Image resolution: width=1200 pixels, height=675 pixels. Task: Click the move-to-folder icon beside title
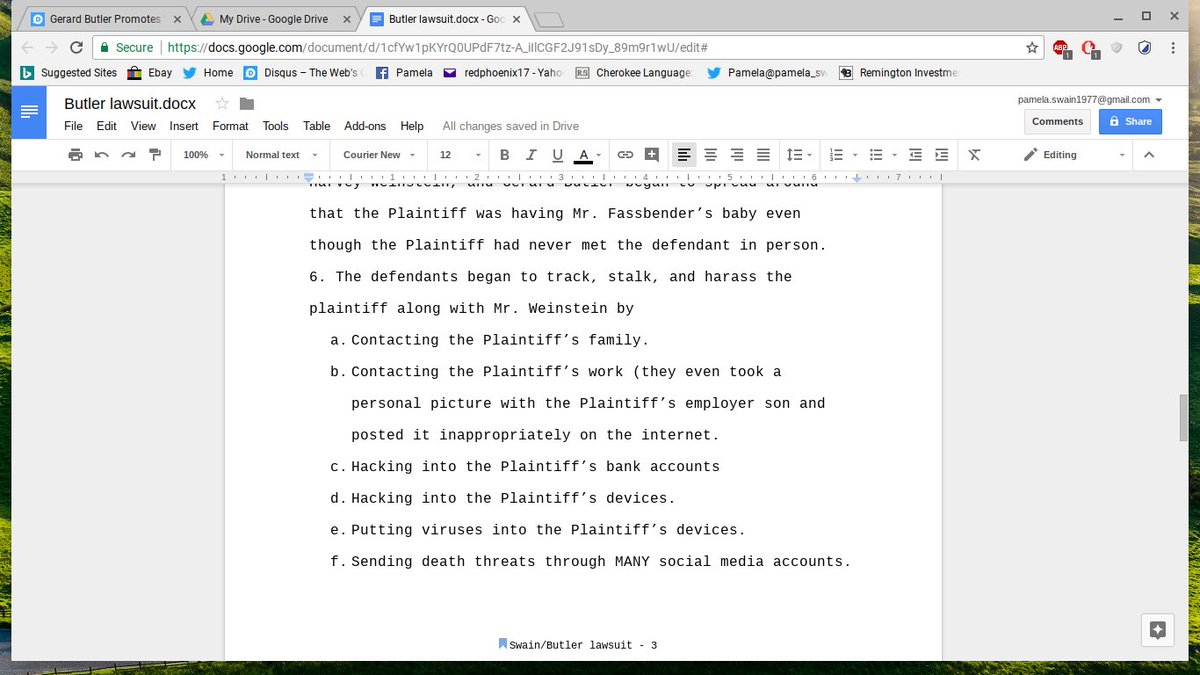point(247,104)
